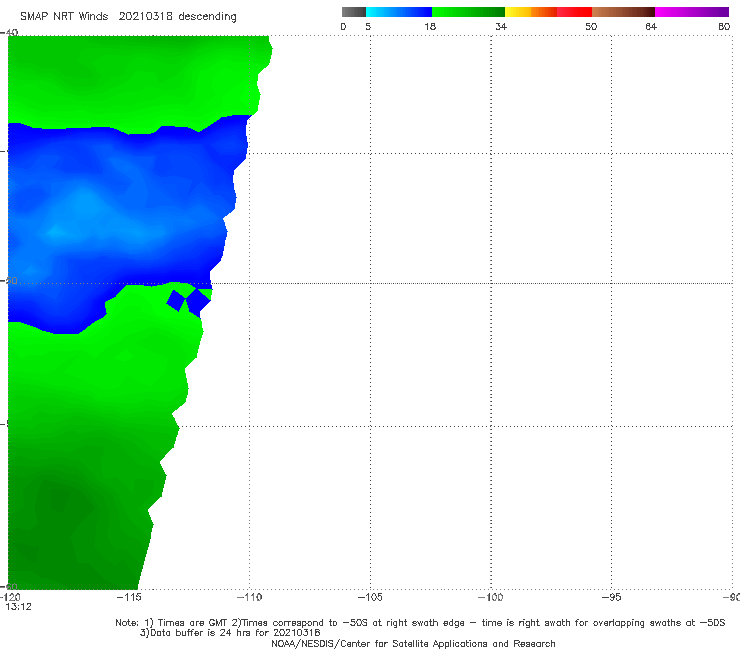The image size is (740, 650).
Task: Click the title text 'SMAP NRT Winds'
Action: coord(64,16)
